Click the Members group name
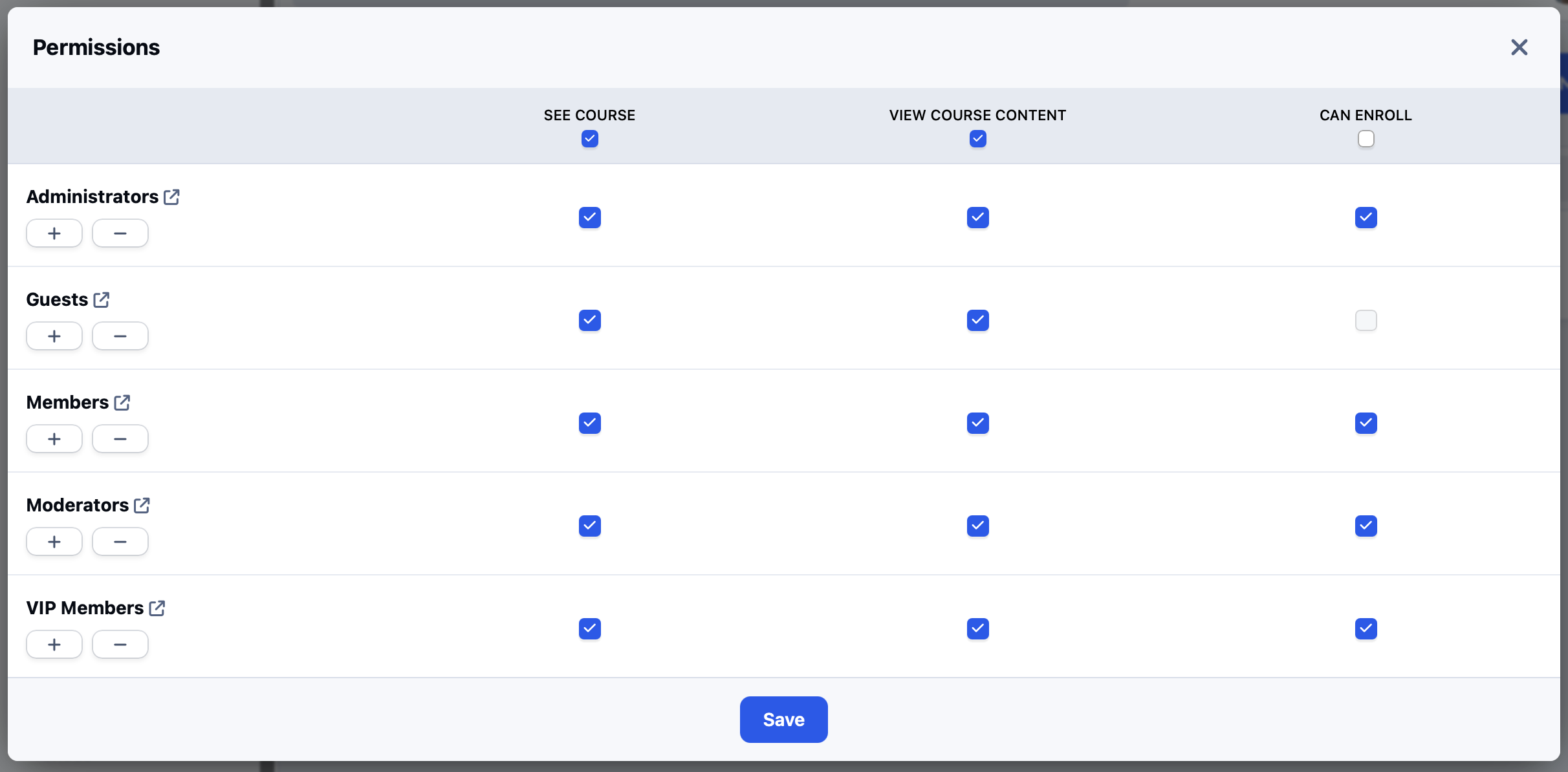 tap(67, 402)
